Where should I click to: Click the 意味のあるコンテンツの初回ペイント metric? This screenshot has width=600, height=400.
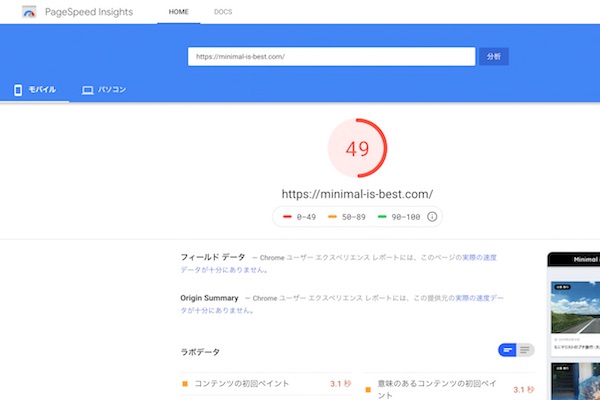click(449, 389)
